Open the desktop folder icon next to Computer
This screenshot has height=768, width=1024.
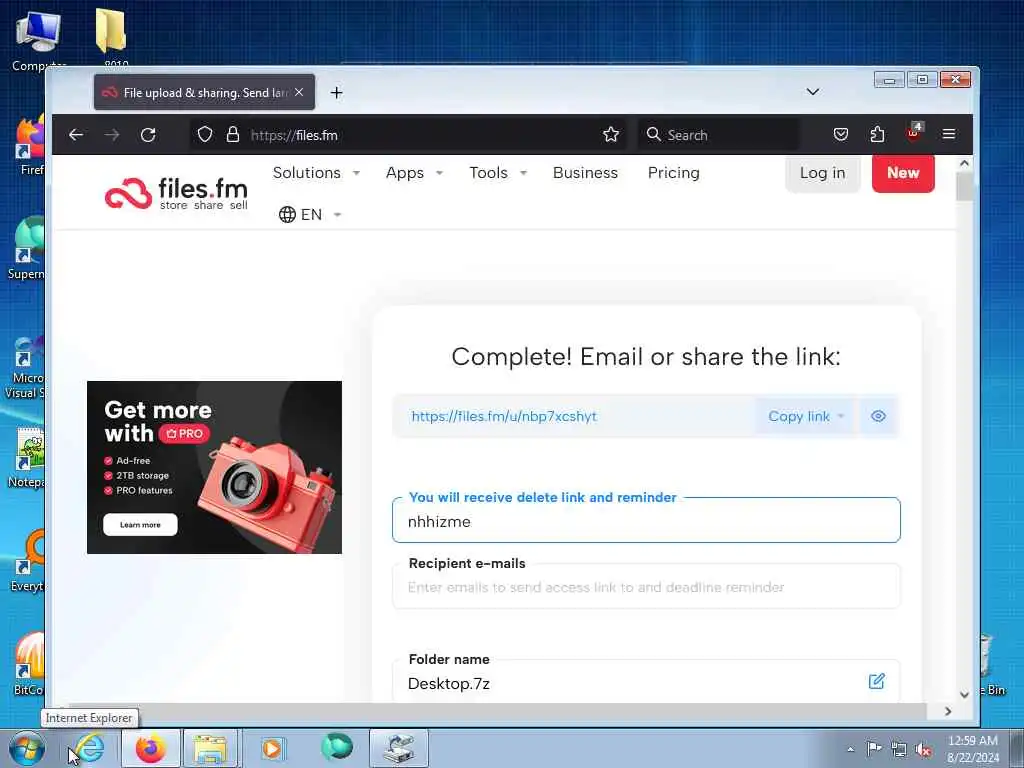[111, 38]
